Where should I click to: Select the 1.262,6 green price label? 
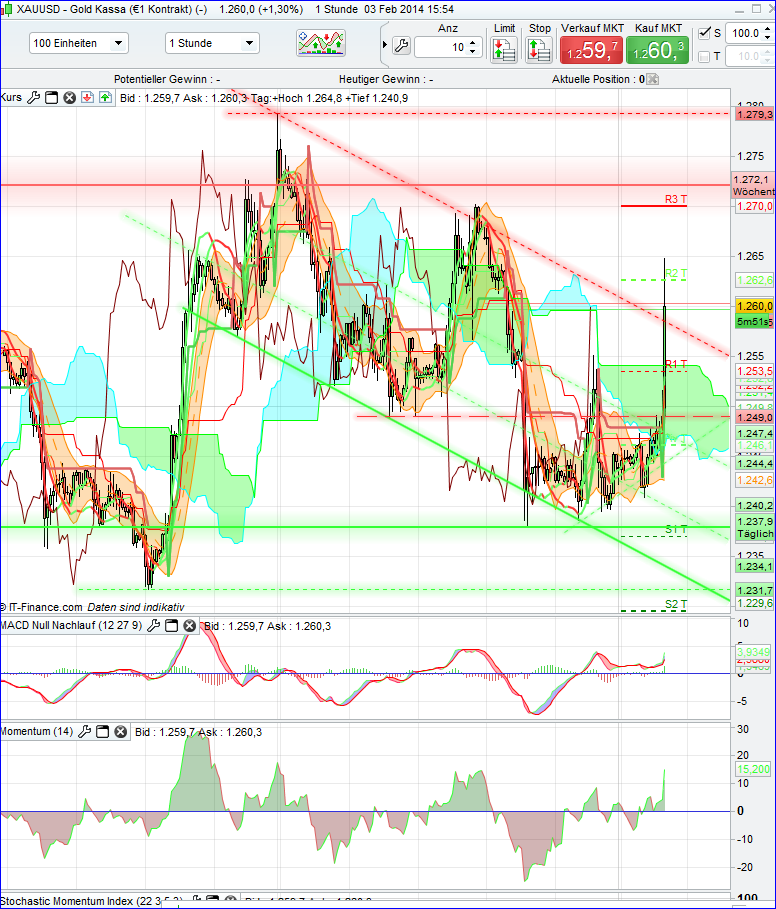point(754,280)
